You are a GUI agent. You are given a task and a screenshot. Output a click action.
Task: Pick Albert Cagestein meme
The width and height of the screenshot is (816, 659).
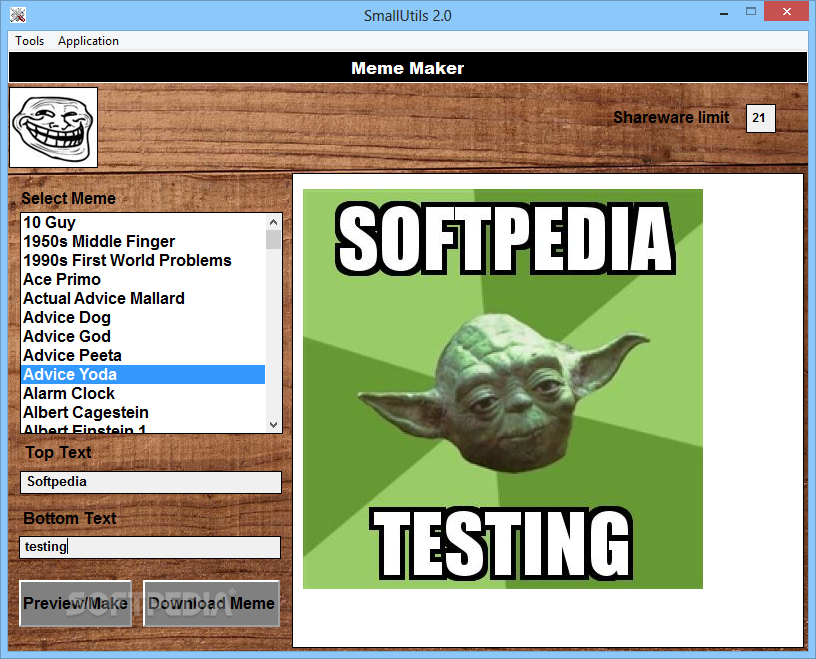[143, 412]
